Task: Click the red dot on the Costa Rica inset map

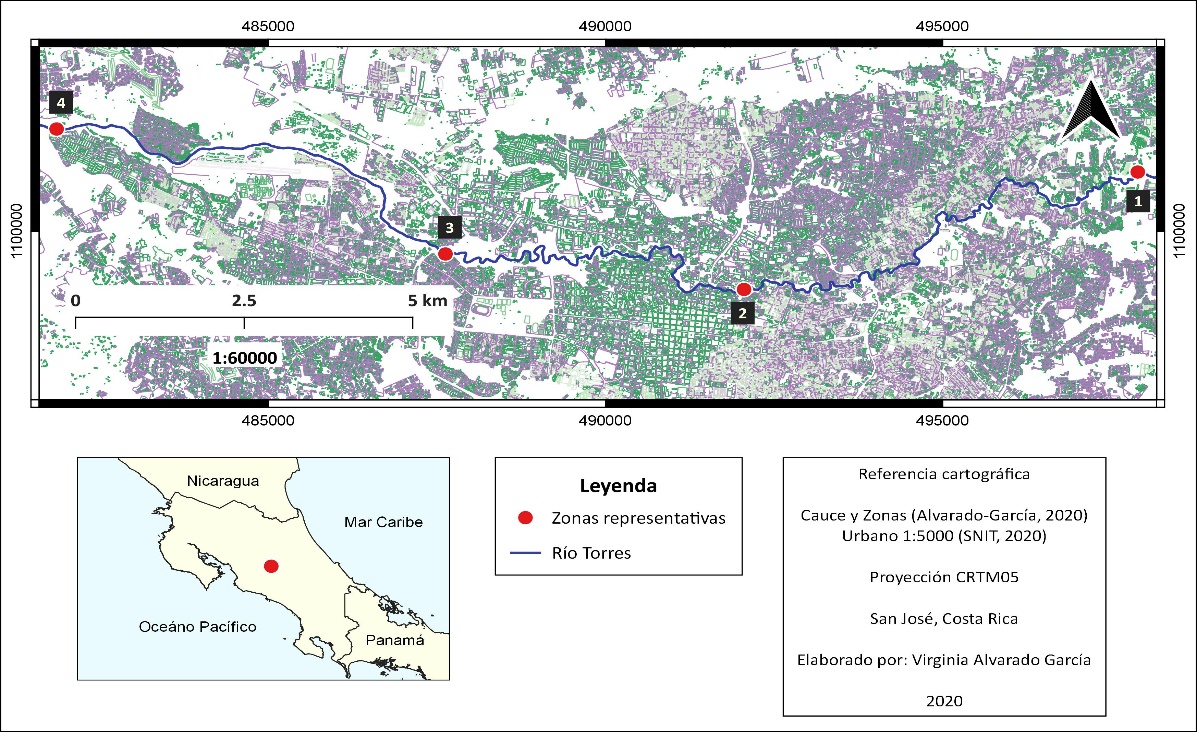Action: coord(270,566)
